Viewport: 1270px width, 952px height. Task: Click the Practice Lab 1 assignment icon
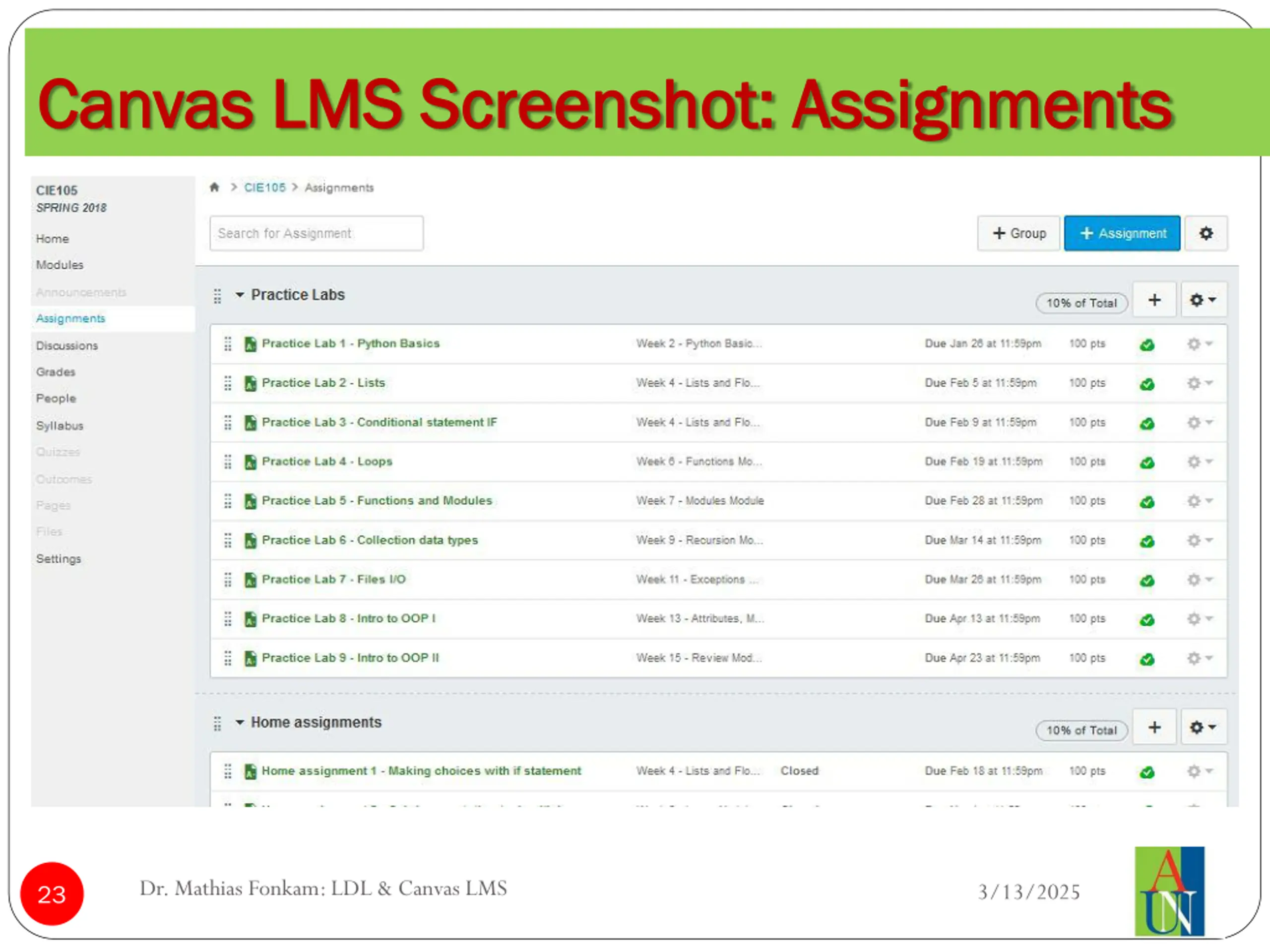[251, 344]
